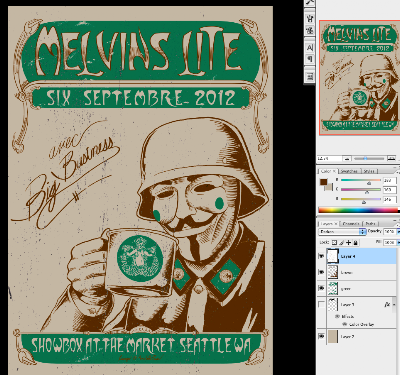Switch to the Color tab
The image size is (400, 375).
(x=328, y=171)
